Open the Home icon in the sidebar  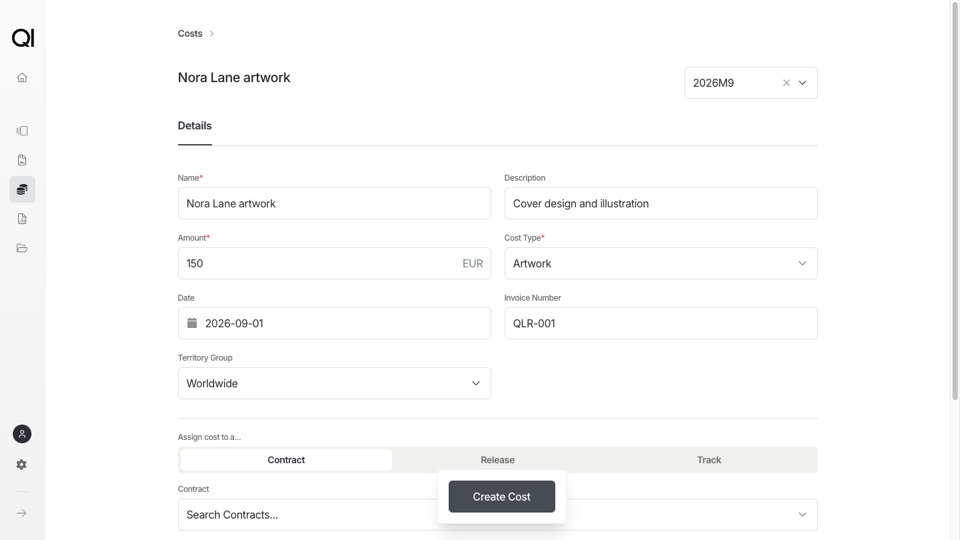22,78
